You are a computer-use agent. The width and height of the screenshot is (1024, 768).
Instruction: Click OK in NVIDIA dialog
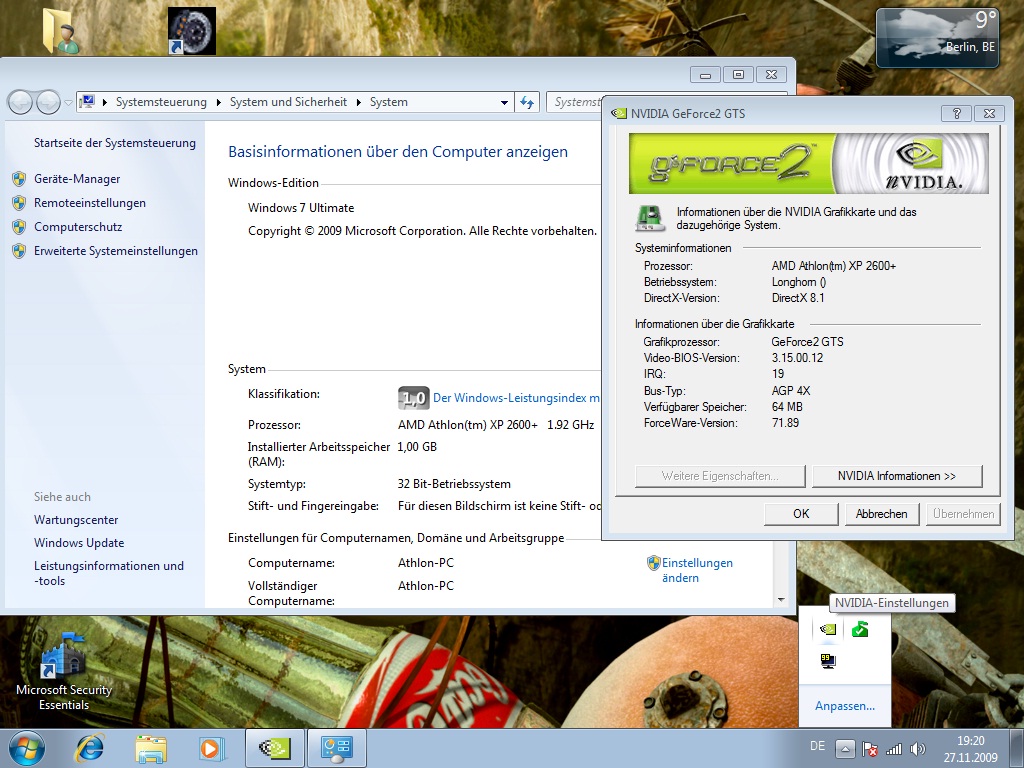(801, 514)
